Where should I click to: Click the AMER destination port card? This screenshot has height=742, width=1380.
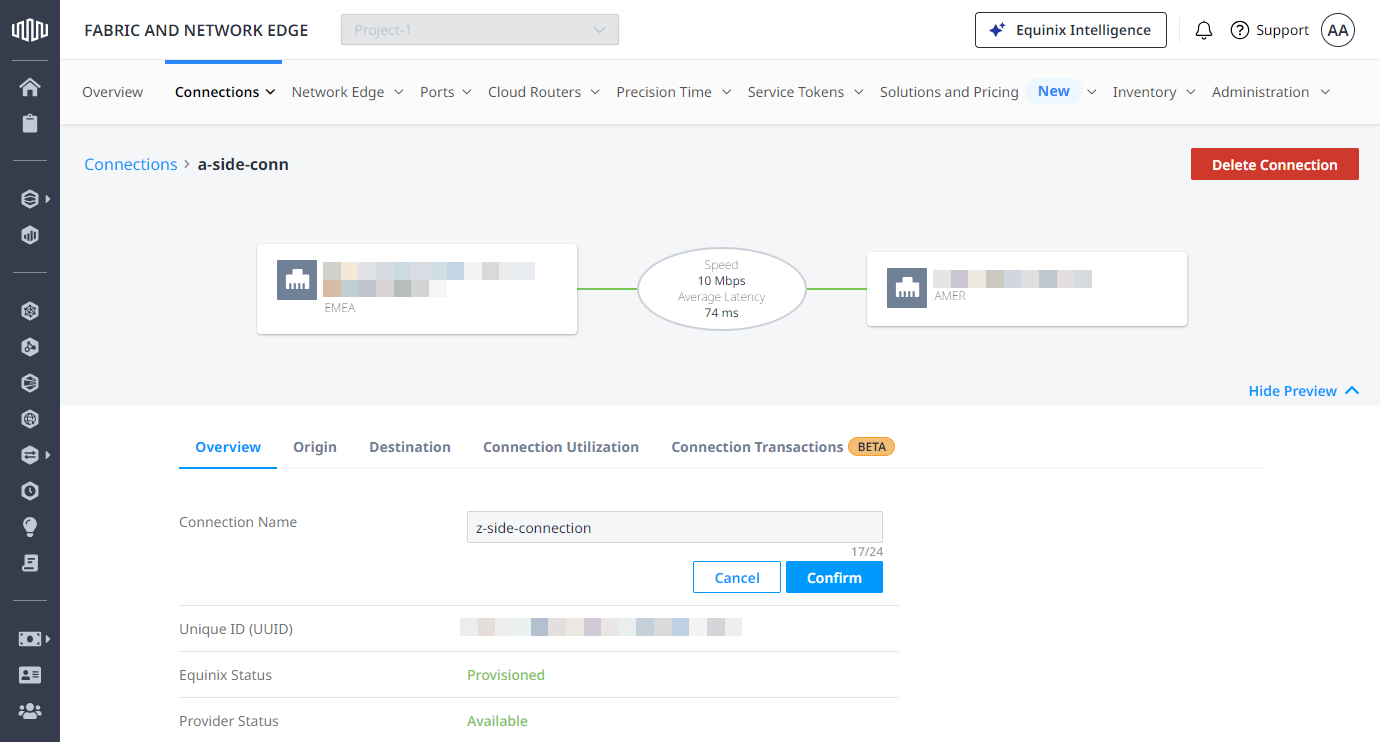pyautogui.click(x=1027, y=288)
